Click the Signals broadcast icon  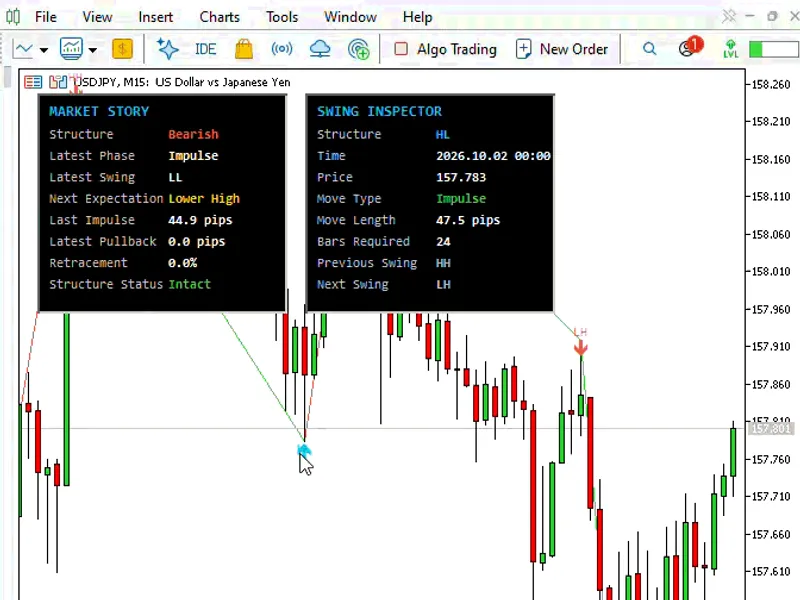click(x=282, y=49)
